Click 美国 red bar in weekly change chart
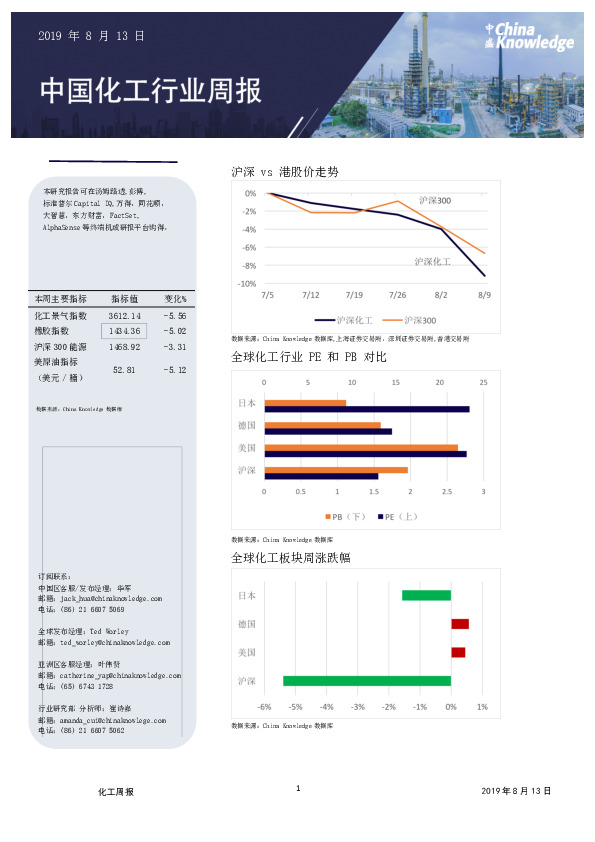 click(x=458, y=652)
